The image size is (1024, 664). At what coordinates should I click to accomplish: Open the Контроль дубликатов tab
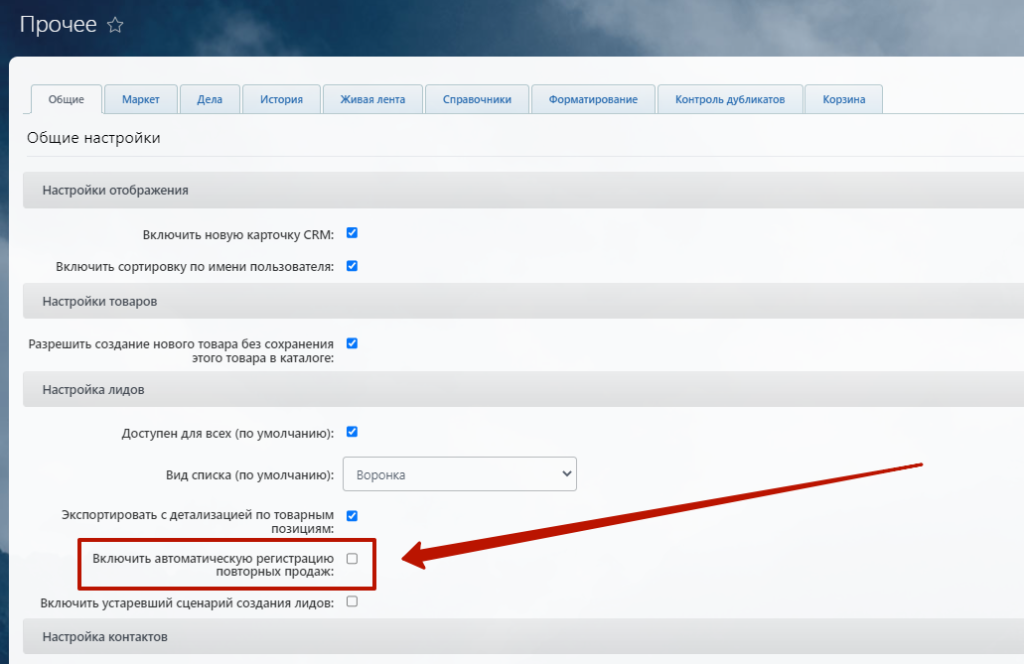730,99
